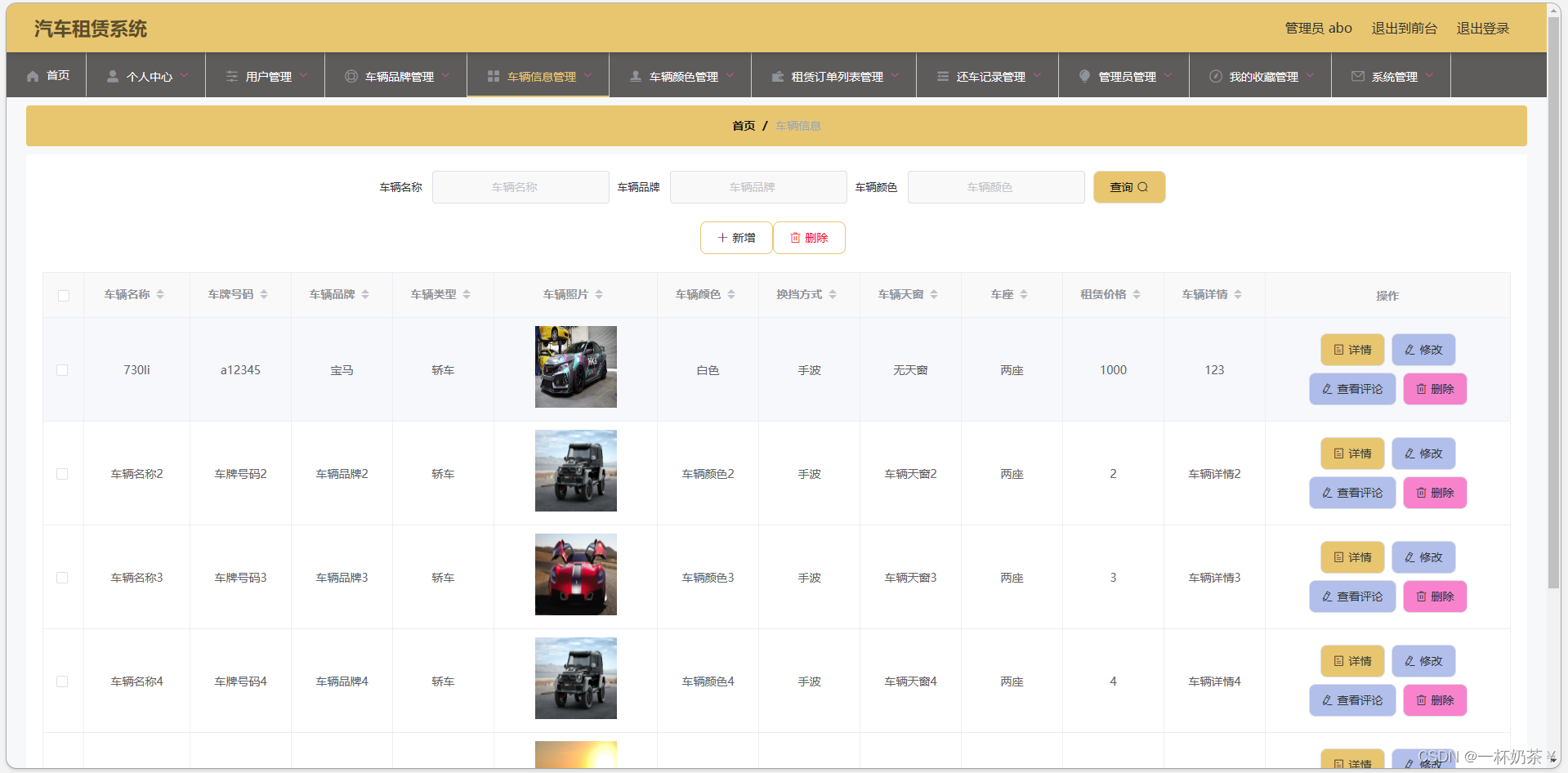Image resolution: width=1568 pixels, height=773 pixels.
Task: Sort by 换挡方式 column sort arrows
Action: click(833, 294)
